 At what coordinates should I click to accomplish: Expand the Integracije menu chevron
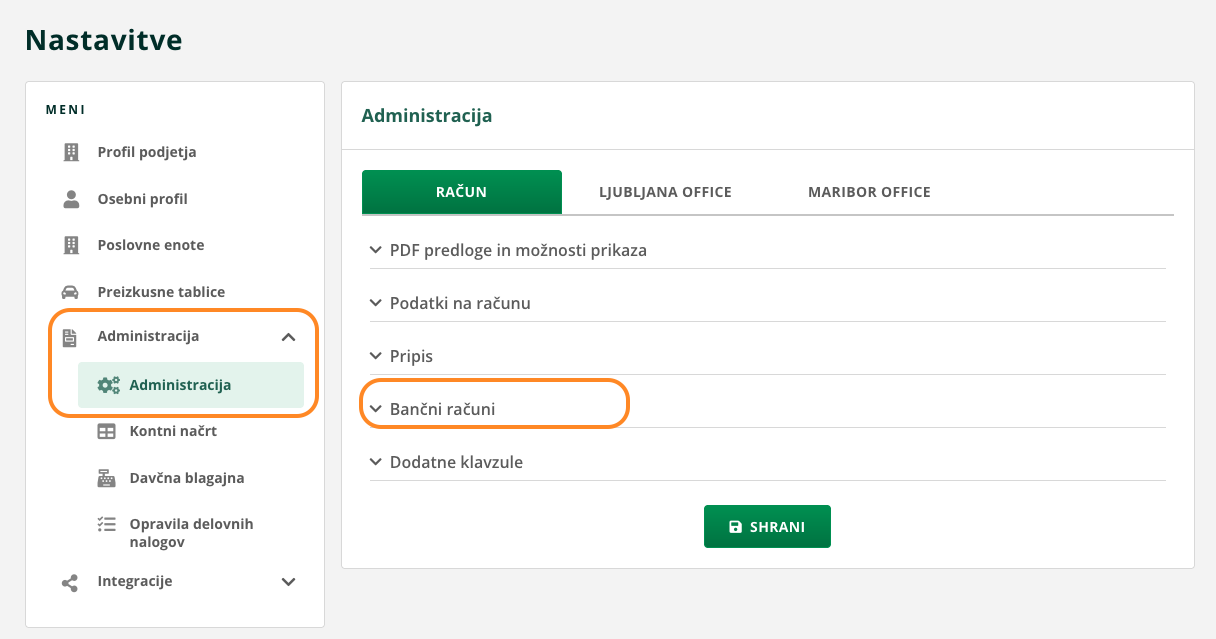point(288,582)
